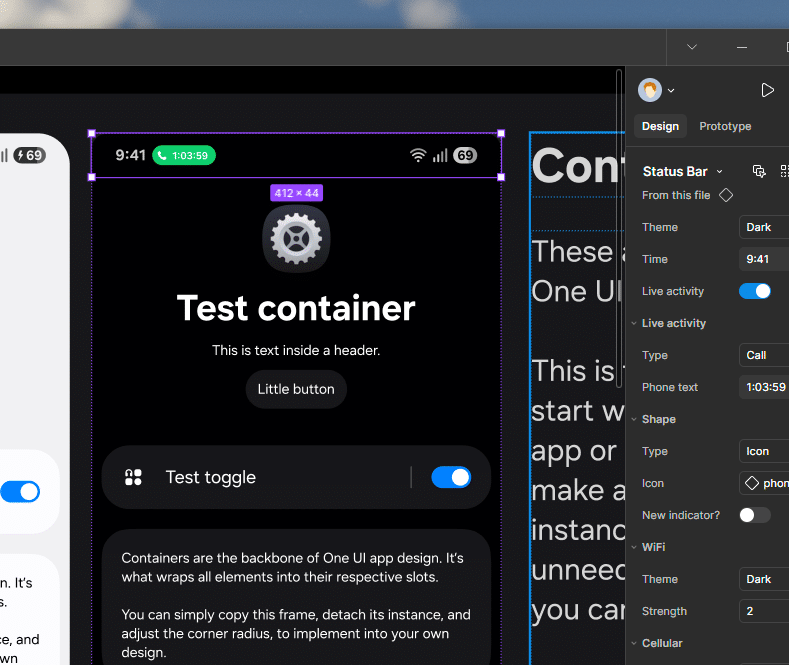Click the WiFi icon in status bar
The image size is (789, 665).
pyautogui.click(x=418, y=155)
